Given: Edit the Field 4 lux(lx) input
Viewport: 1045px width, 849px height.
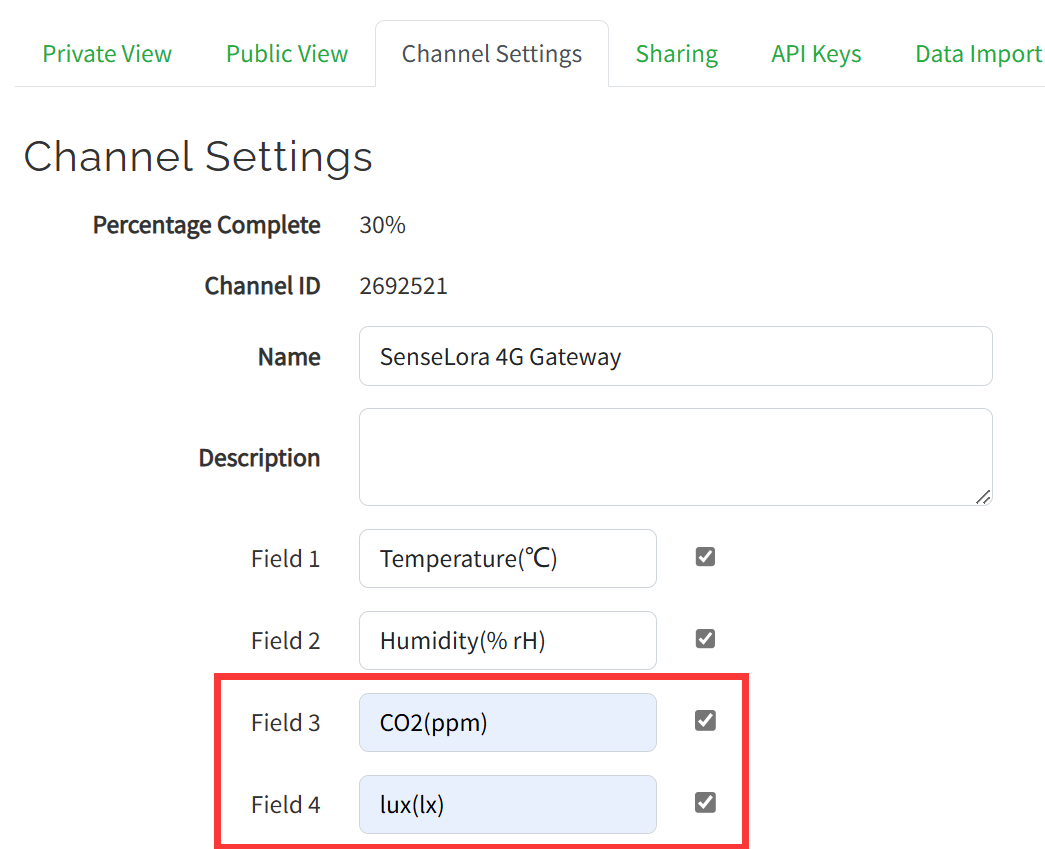Looking at the screenshot, I should coord(508,804).
